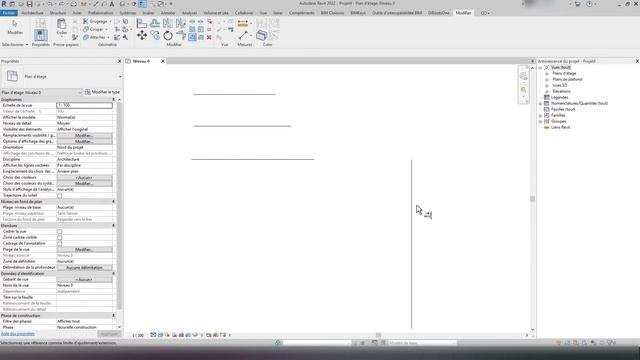Viewport: 640px width, 360px height.
Task: Click Modifier button for Remplacements visibilité
Action: tap(84, 136)
